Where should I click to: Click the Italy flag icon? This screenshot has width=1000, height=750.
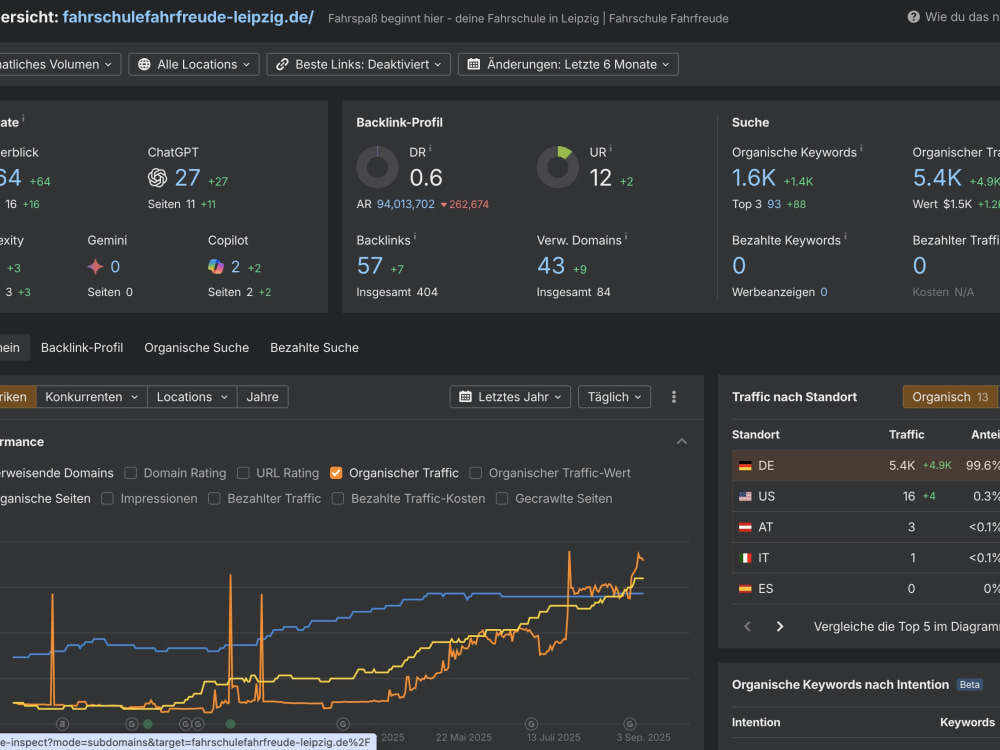pyautogui.click(x=745, y=558)
